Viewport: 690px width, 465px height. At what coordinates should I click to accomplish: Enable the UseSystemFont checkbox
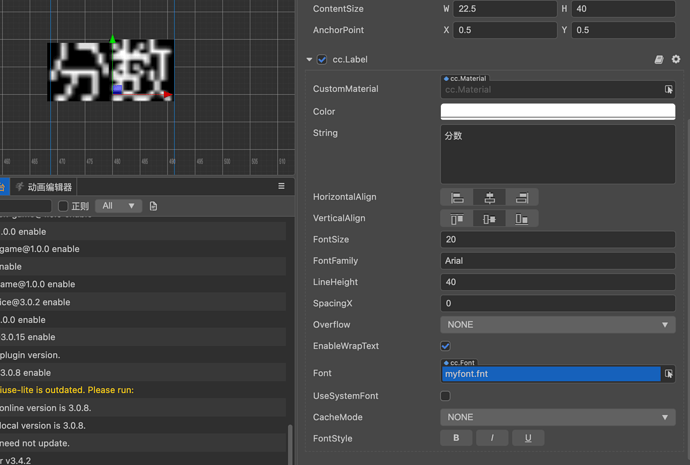[445, 396]
